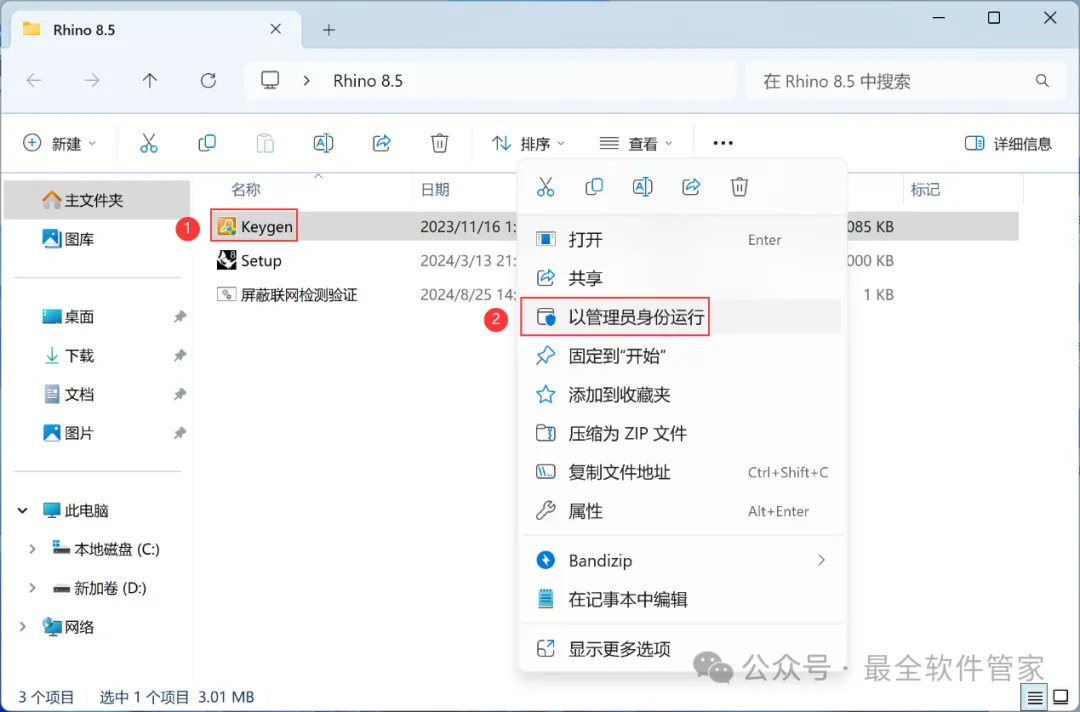The image size is (1080, 712).
Task: Collapse the 此电脑 tree node
Action: coord(23,511)
